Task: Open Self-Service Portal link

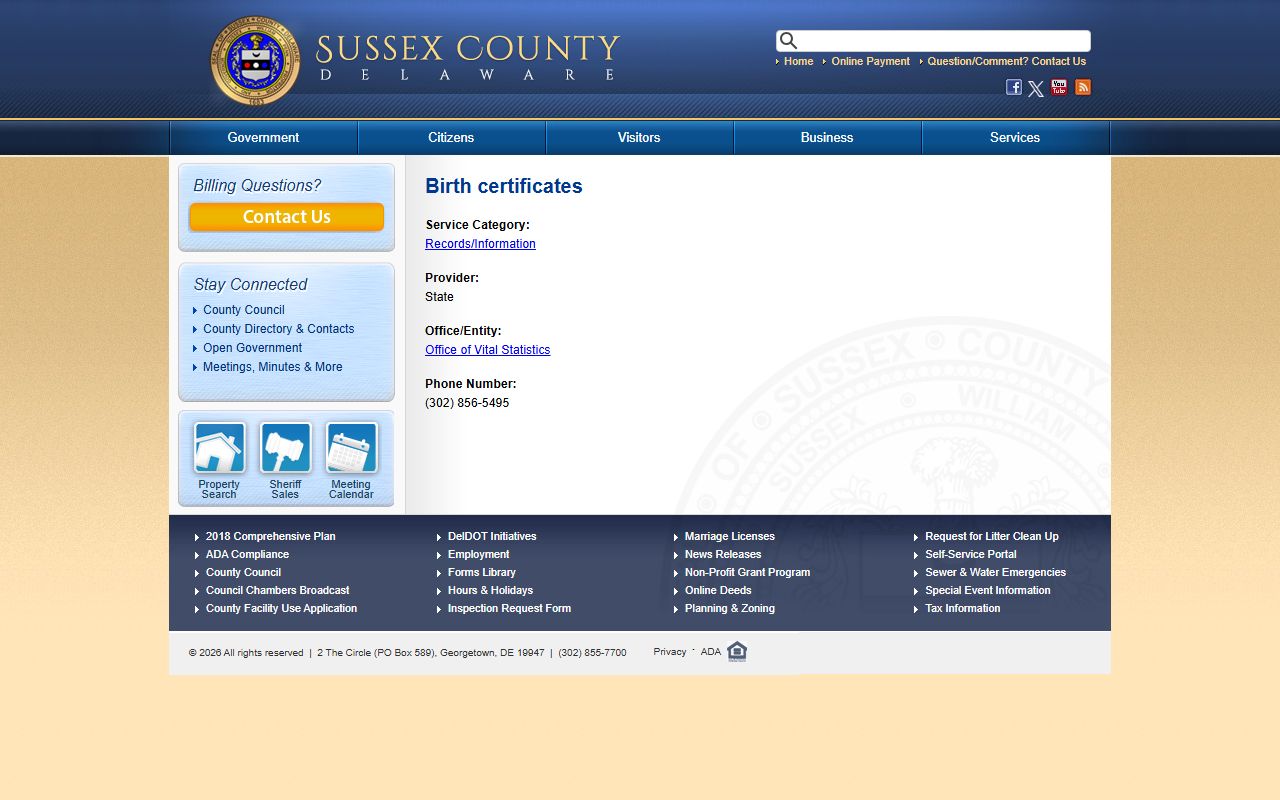Action: [x=970, y=555]
